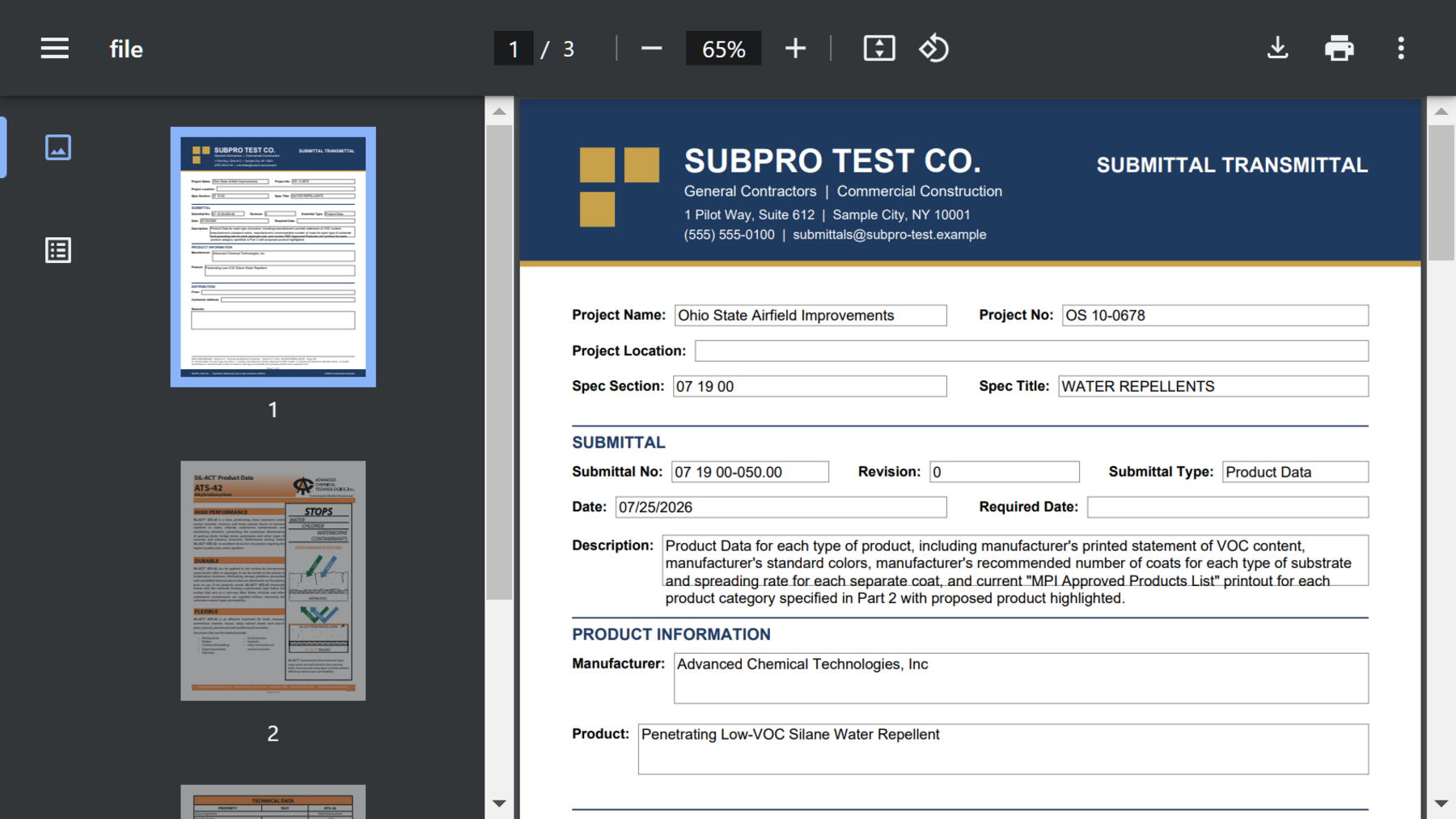Screen dimensions: 1456x819
Task: Click the Submittal Type field
Action: pyautogui.click(x=1295, y=472)
